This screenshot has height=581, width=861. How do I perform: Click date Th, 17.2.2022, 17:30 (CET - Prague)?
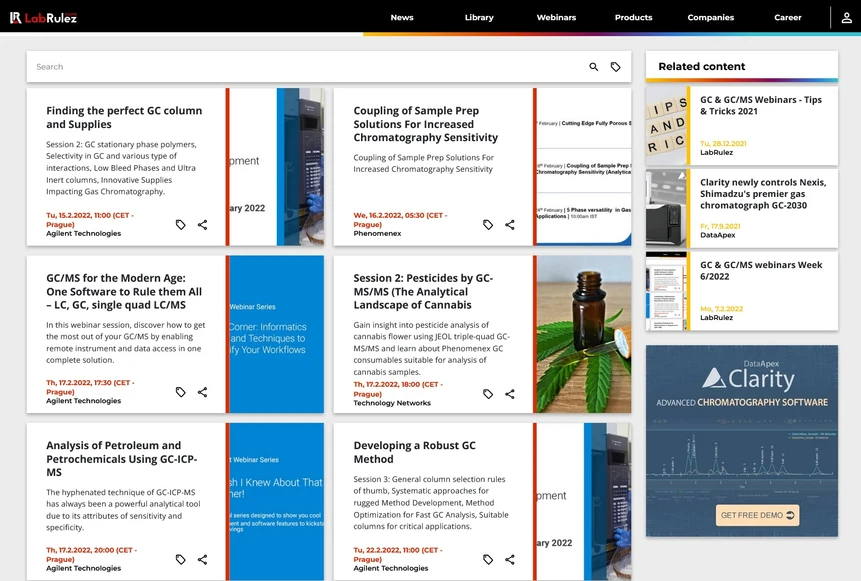point(91,387)
